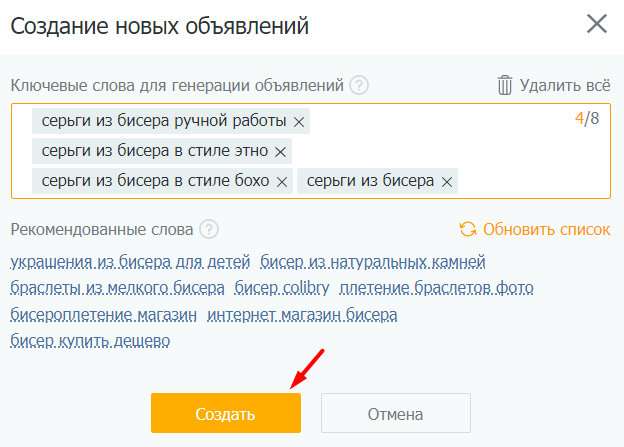Image resolution: width=624 pixels, height=447 pixels.
Task: Close the 'Создание новых объявлений' dialog
Action: point(597,25)
